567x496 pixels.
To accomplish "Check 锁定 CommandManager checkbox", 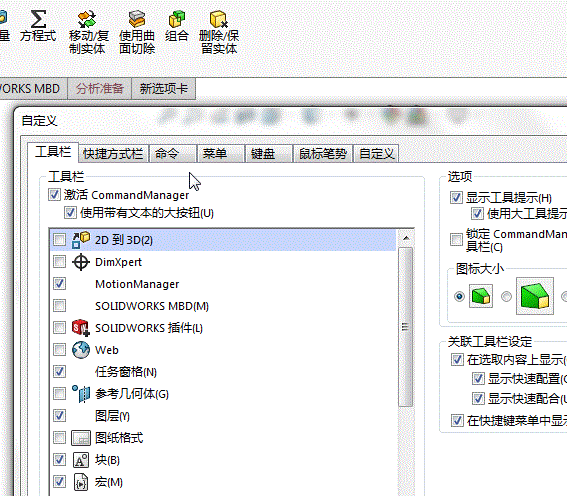I will point(456,240).
